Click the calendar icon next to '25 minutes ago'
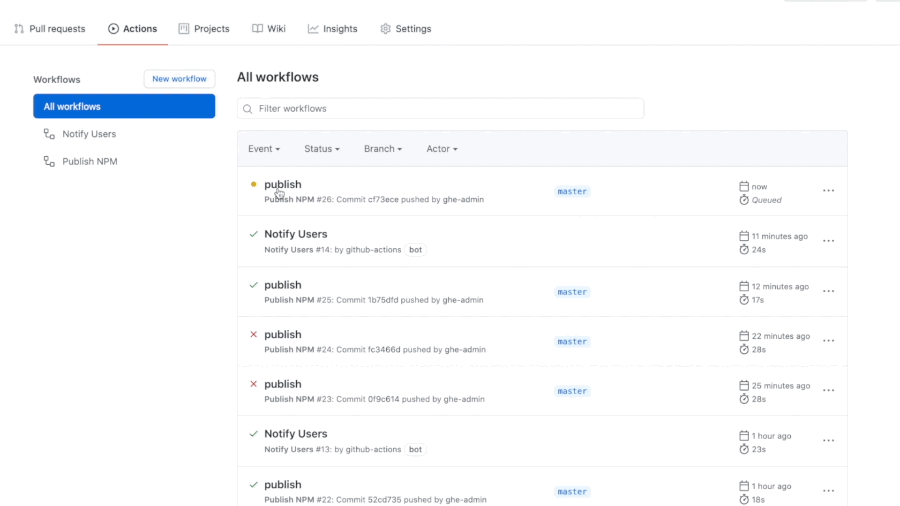The width and height of the screenshot is (900, 506). click(744, 386)
